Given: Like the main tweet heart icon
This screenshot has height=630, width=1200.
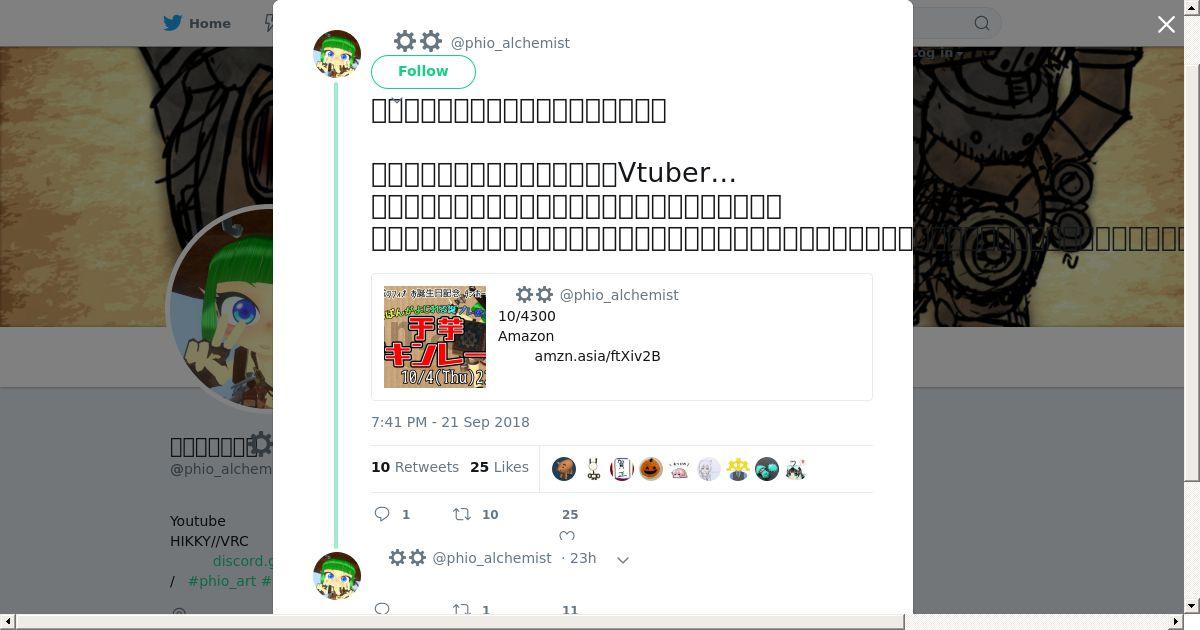Looking at the screenshot, I should (x=567, y=536).
